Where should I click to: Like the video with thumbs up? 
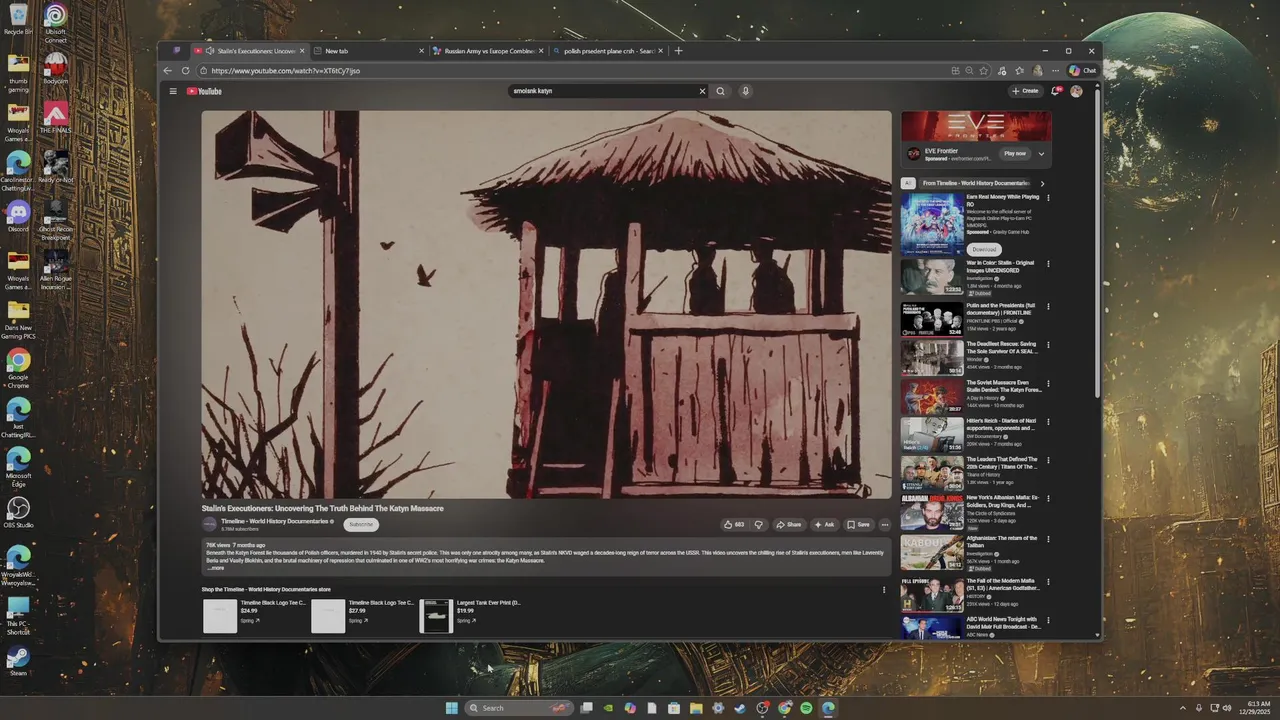pyautogui.click(x=734, y=524)
